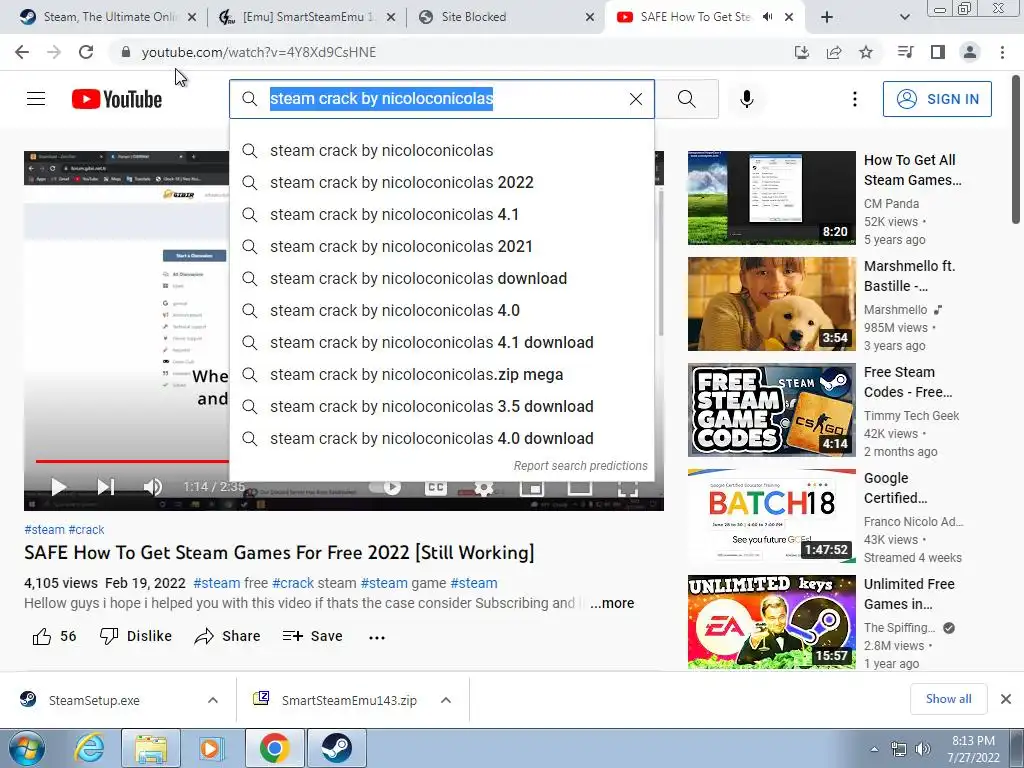Start voice search with the microphone
1024x768 pixels.
click(746, 99)
